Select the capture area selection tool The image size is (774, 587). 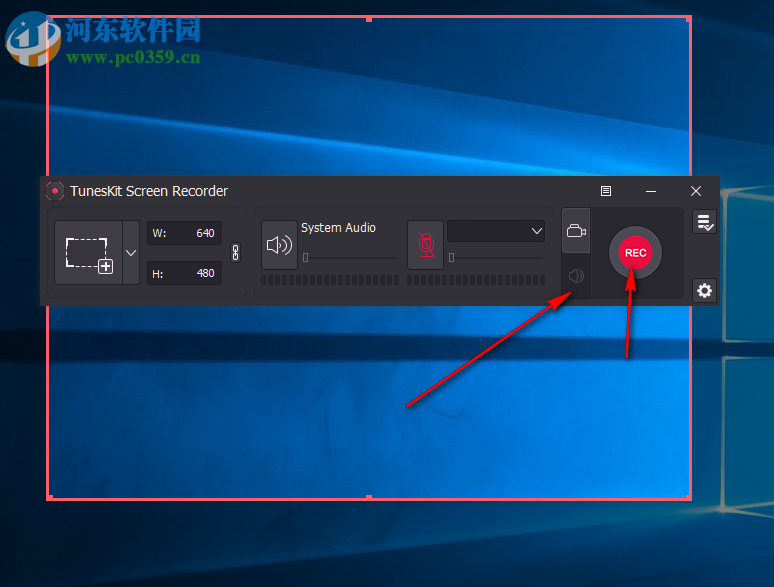click(x=88, y=253)
